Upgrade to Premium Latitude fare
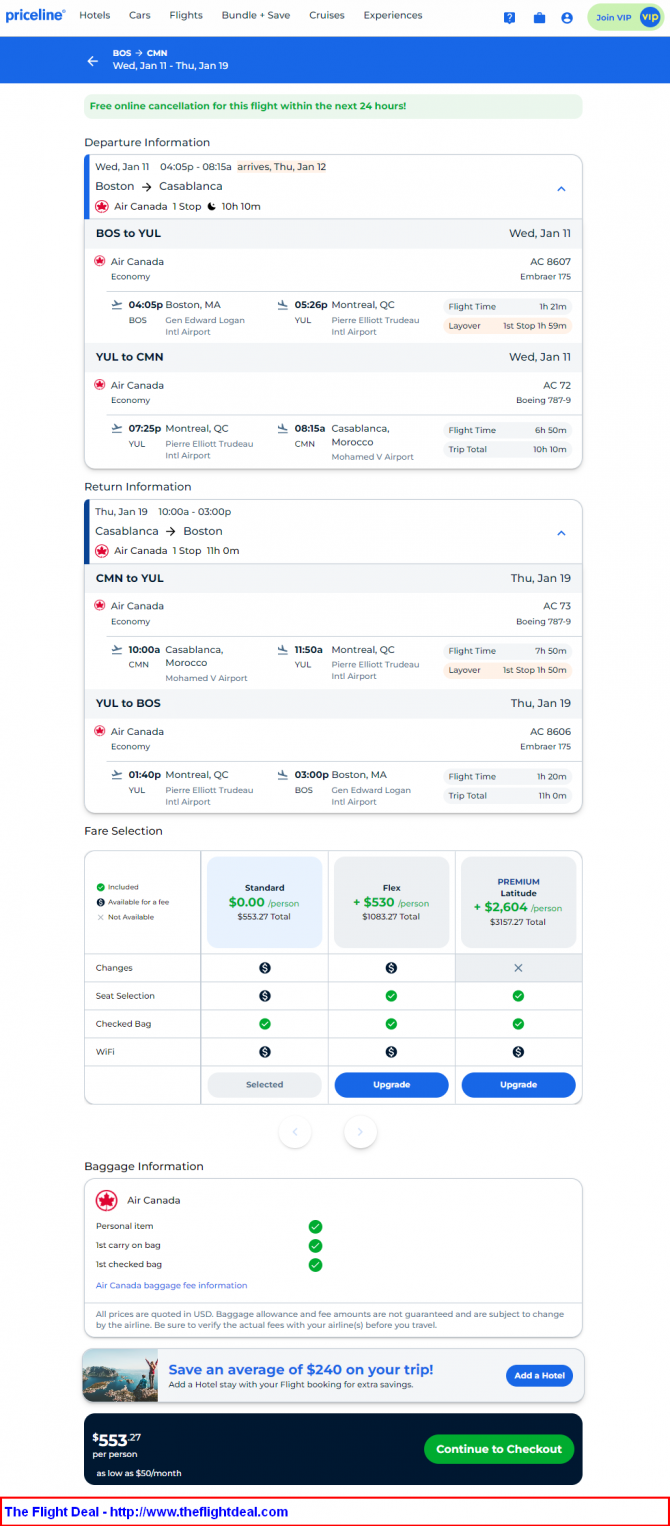670x1526 pixels. tap(518, 1084)
